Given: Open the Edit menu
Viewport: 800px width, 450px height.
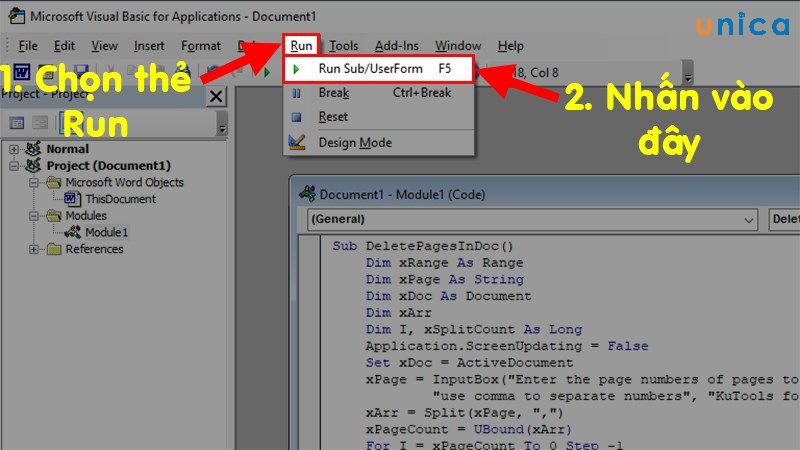Looking at the screenshot, I should 64,46.
